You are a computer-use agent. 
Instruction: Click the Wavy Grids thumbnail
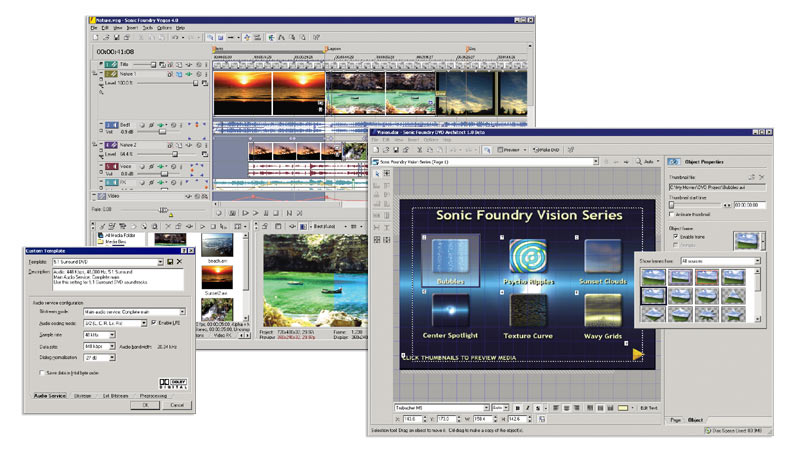point(603,310)
